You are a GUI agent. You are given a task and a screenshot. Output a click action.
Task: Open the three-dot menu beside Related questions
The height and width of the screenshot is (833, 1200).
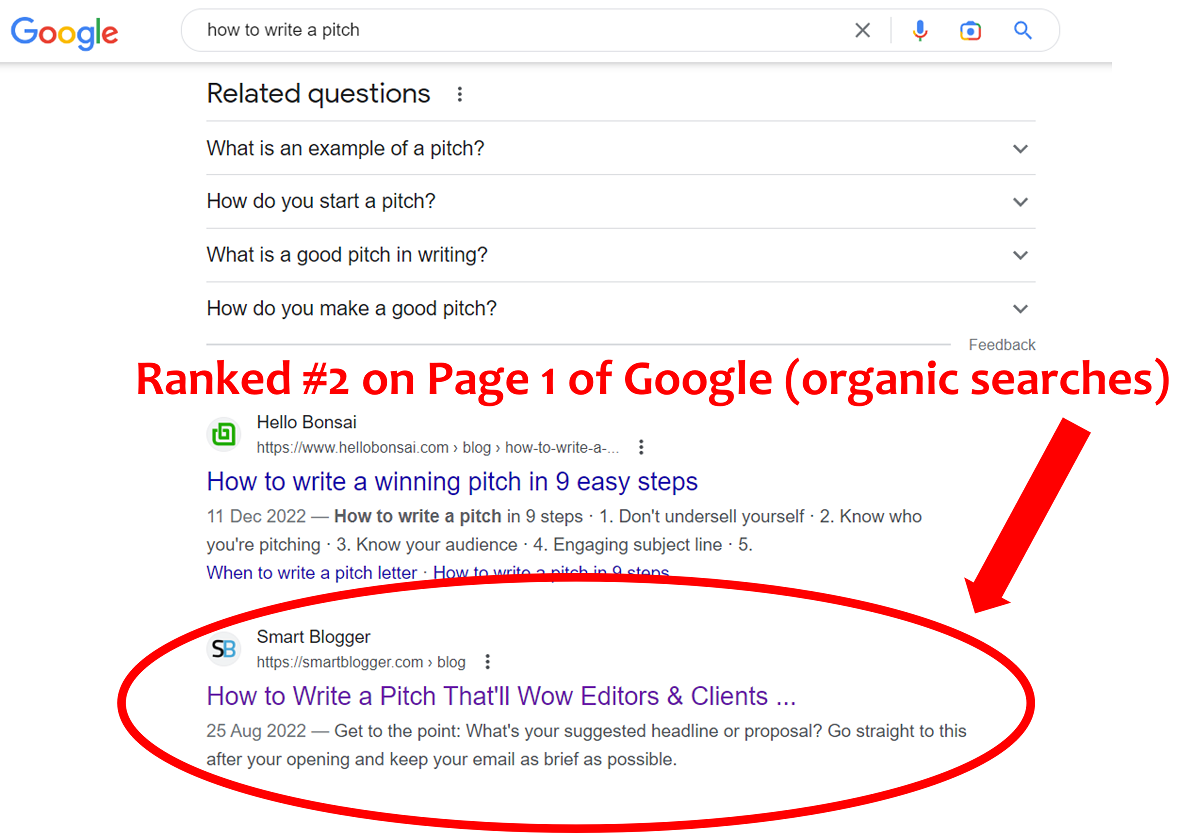pyautogui.click(x=460, y=95)
